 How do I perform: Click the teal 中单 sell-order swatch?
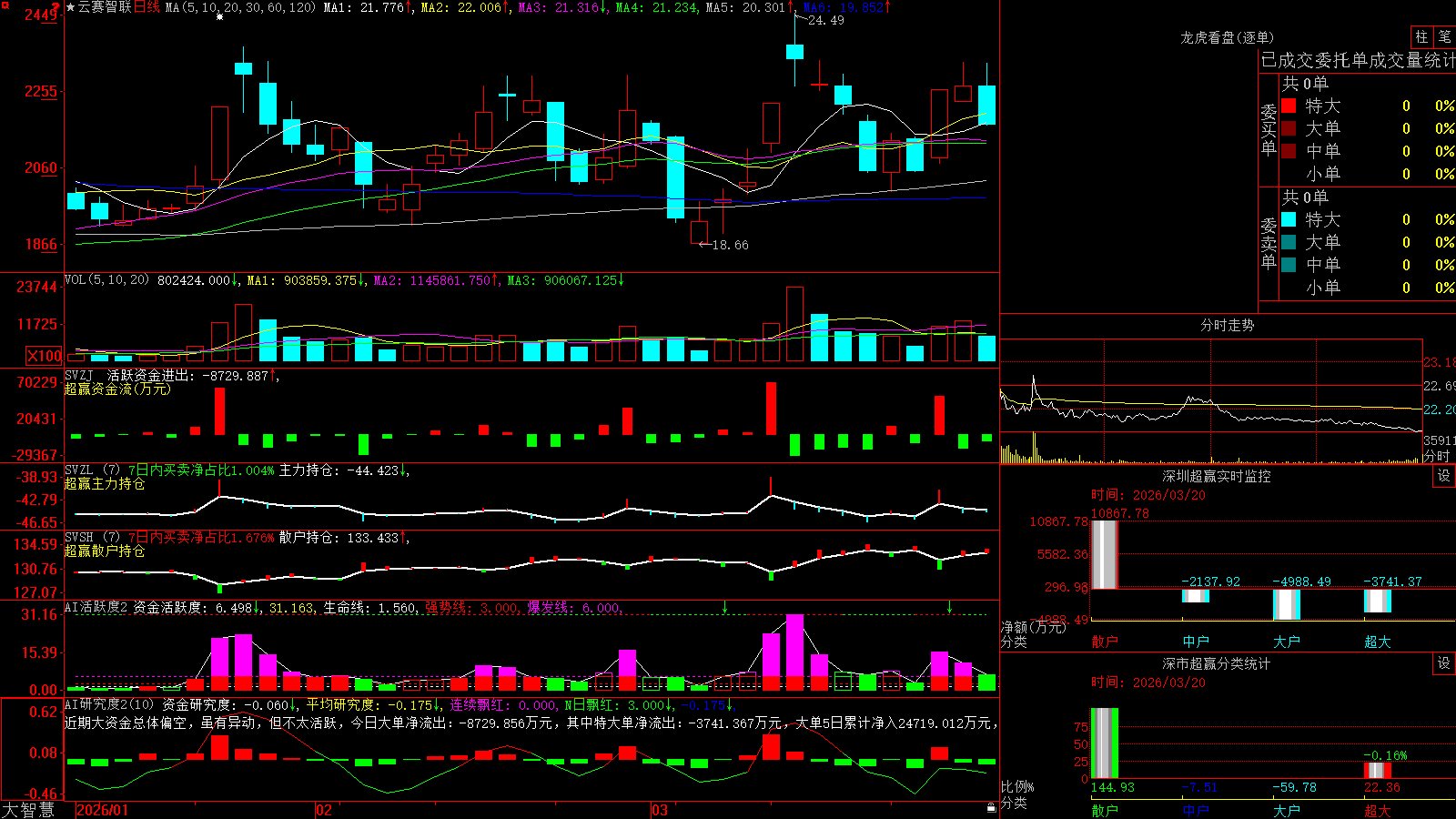tap(1289, 265)
